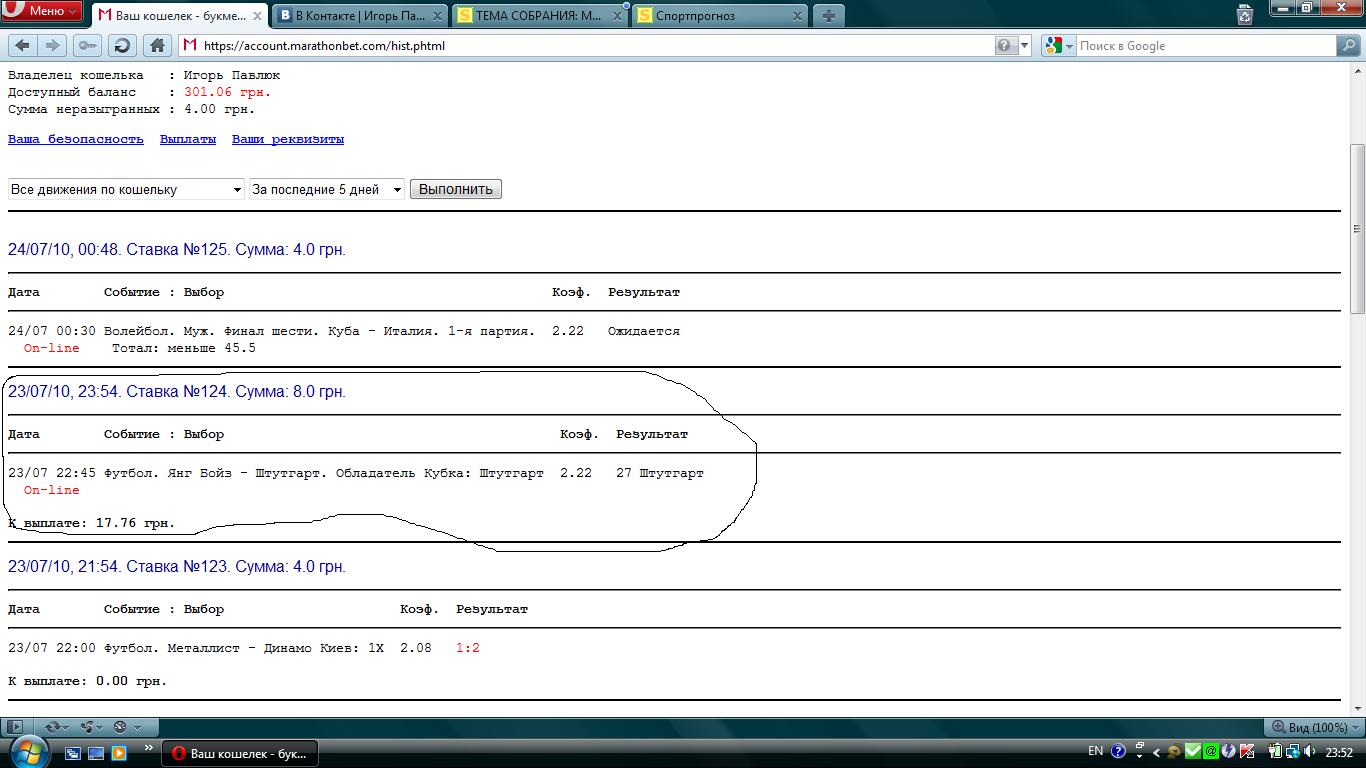Screen dimensions: 1366x768
Task: Reload the page with the refresh icon
Action: point(122,45)
